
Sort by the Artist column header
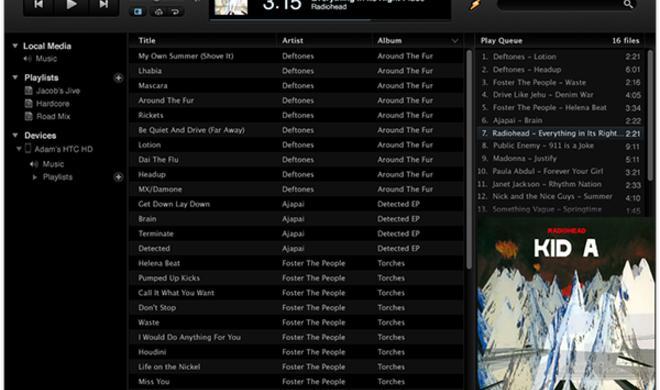tap(293, 41)
